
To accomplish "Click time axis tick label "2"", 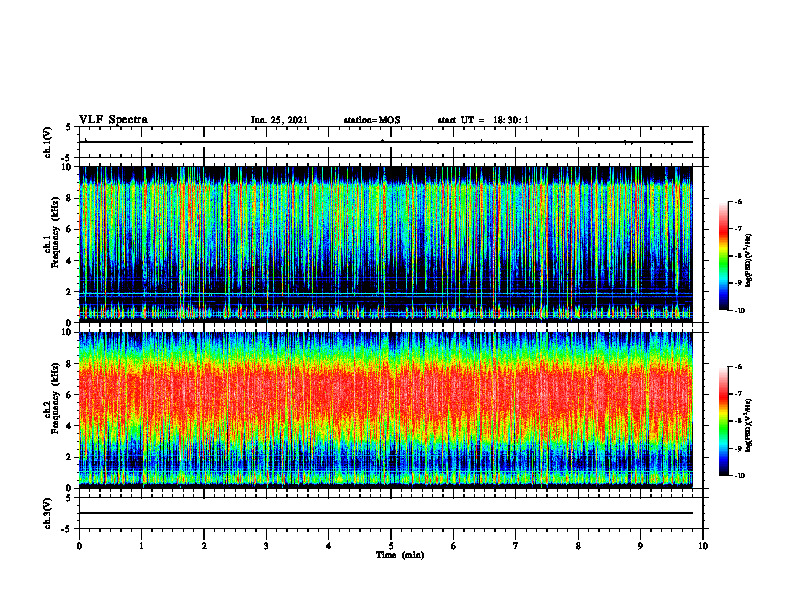I will pos(204,546).
